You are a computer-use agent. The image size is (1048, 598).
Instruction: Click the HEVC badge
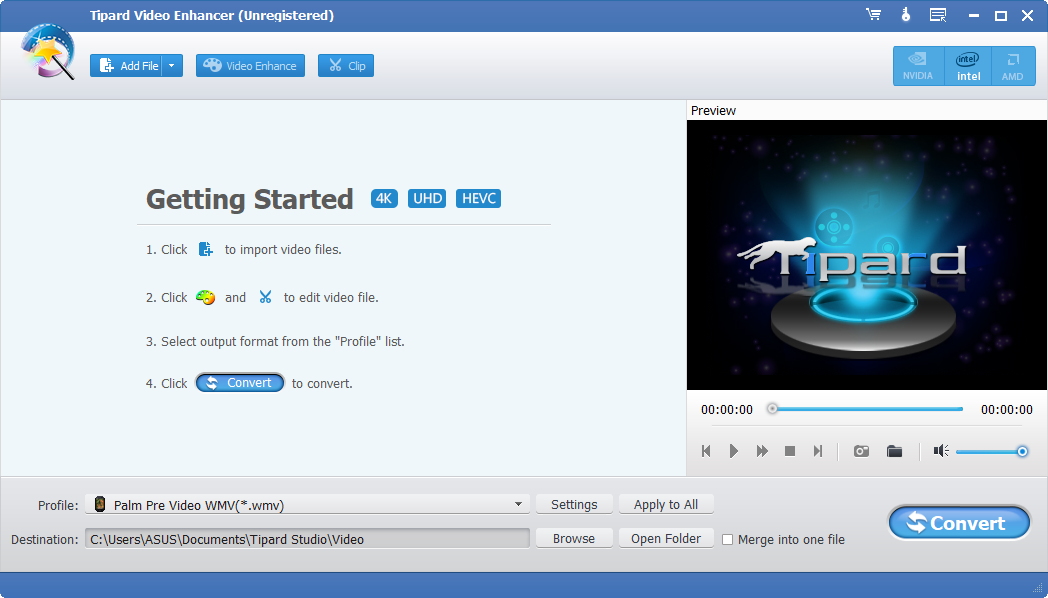pyautogui.click(x=479, y=198)
